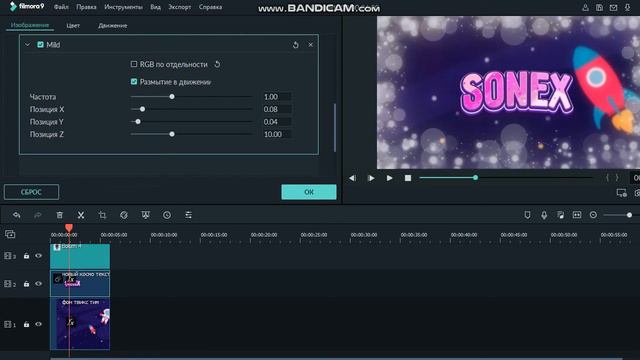Click the add track manager icon
Screen dimensions: 640x360
click(10, 234)
